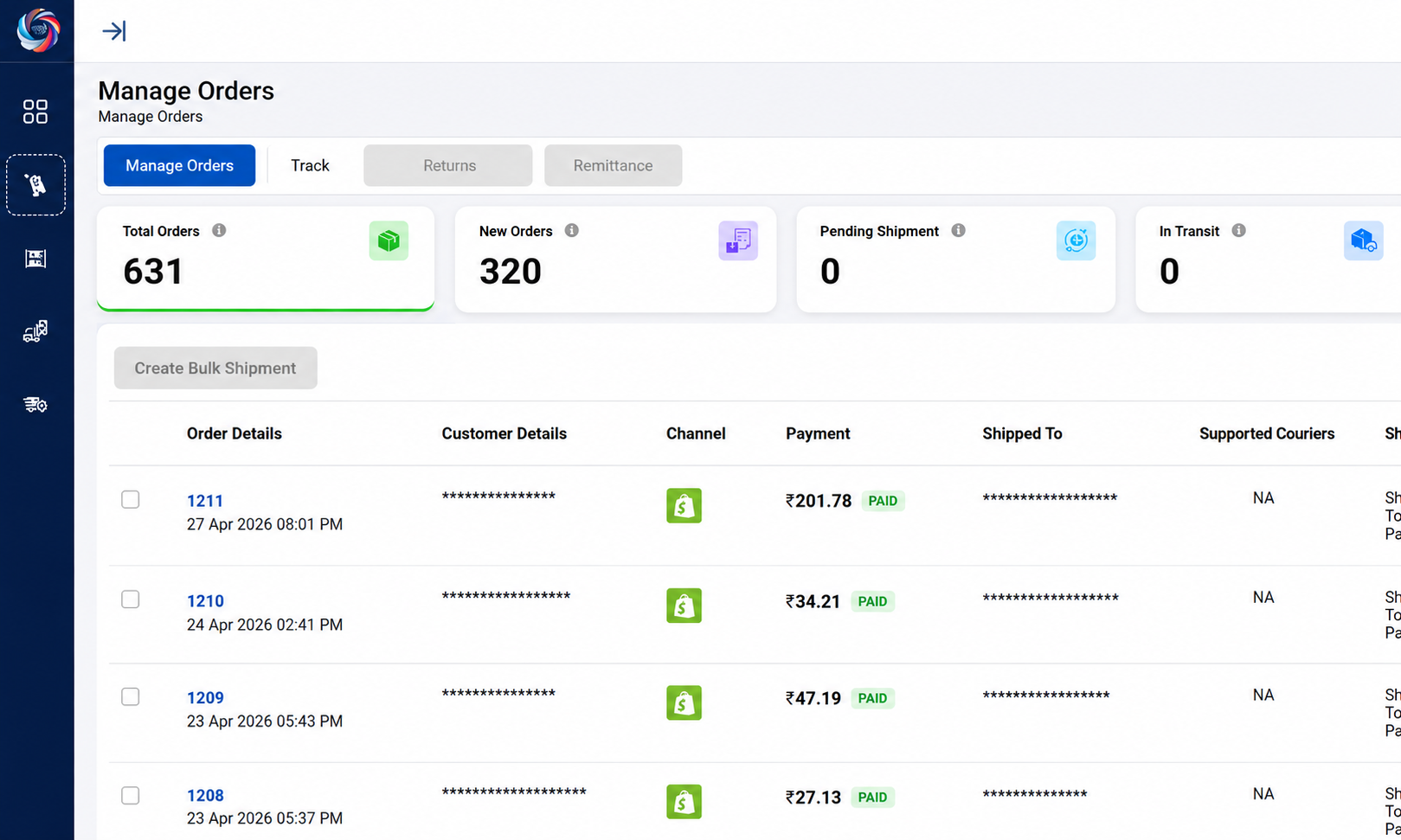The width and height of the screenshot is (1401, 840).
Task: Click the Total Orders info icon
Action: click(x=219, y=230)
